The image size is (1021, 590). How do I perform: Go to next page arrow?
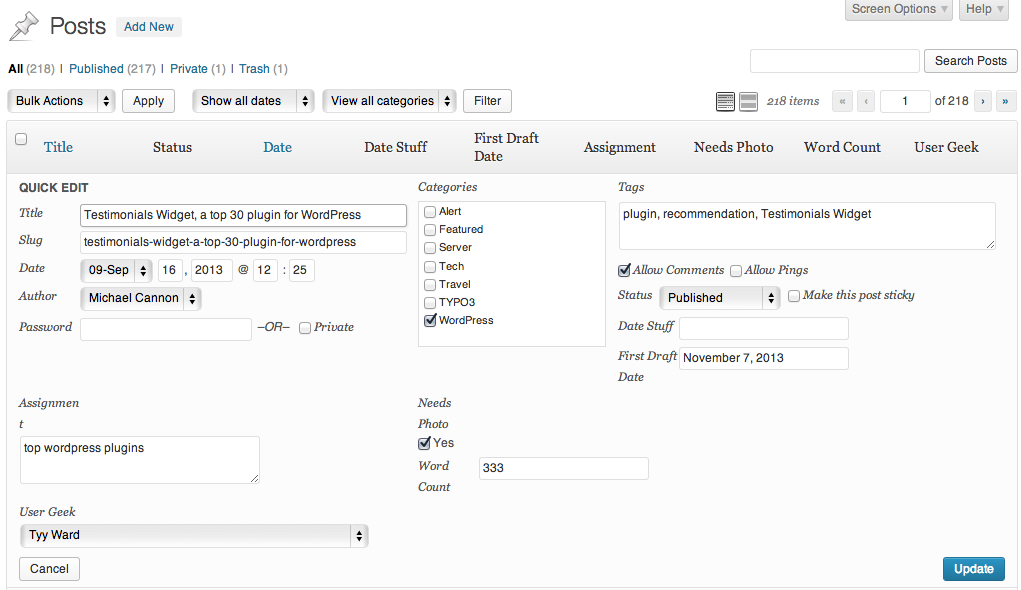[983, 101]
